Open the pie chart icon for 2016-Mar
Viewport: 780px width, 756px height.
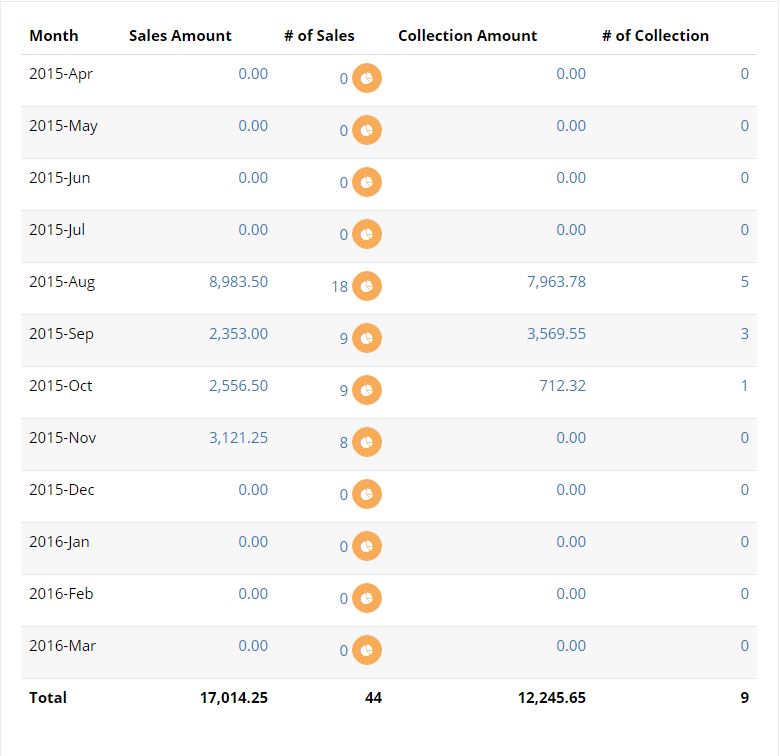pyautogui.click(x=367, y=650)
